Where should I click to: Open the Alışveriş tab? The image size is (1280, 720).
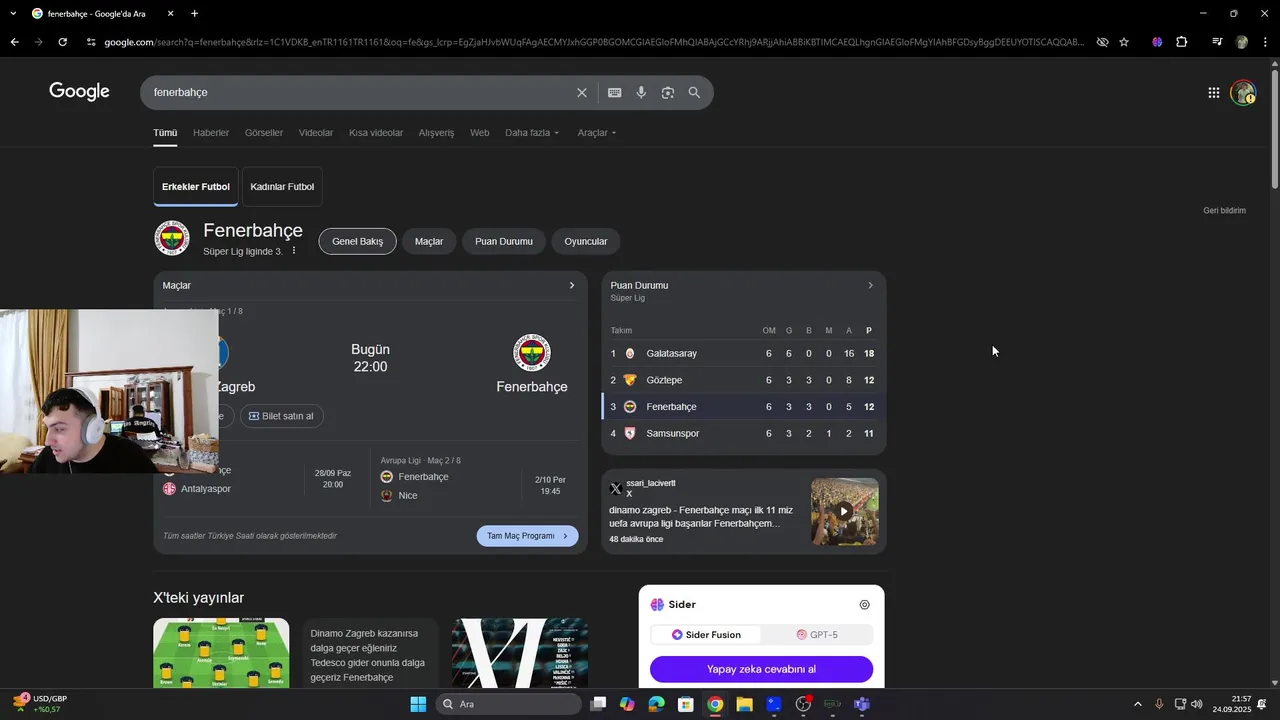[436, 133]
